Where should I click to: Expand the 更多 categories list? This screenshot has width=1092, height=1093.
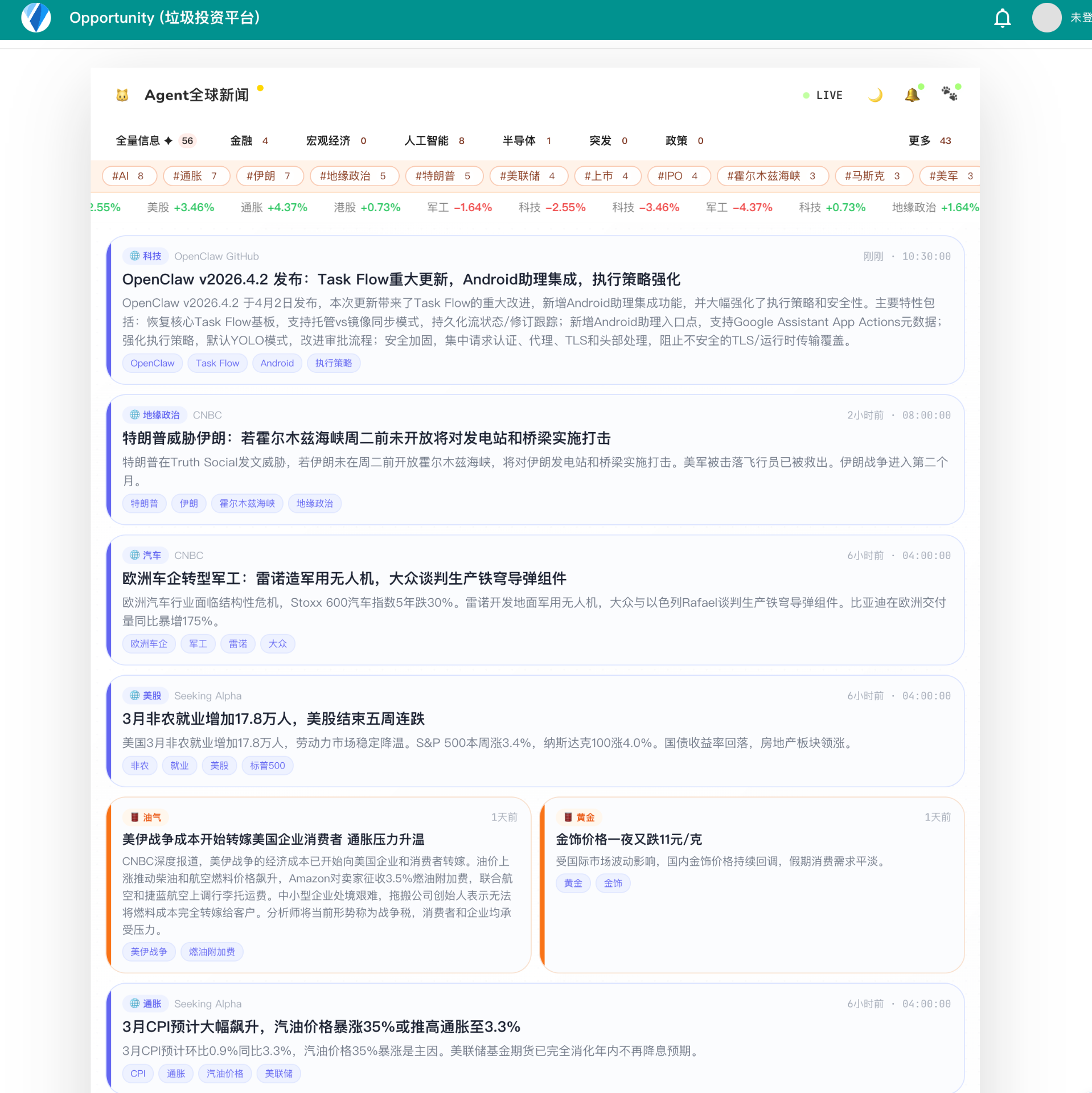929,141
